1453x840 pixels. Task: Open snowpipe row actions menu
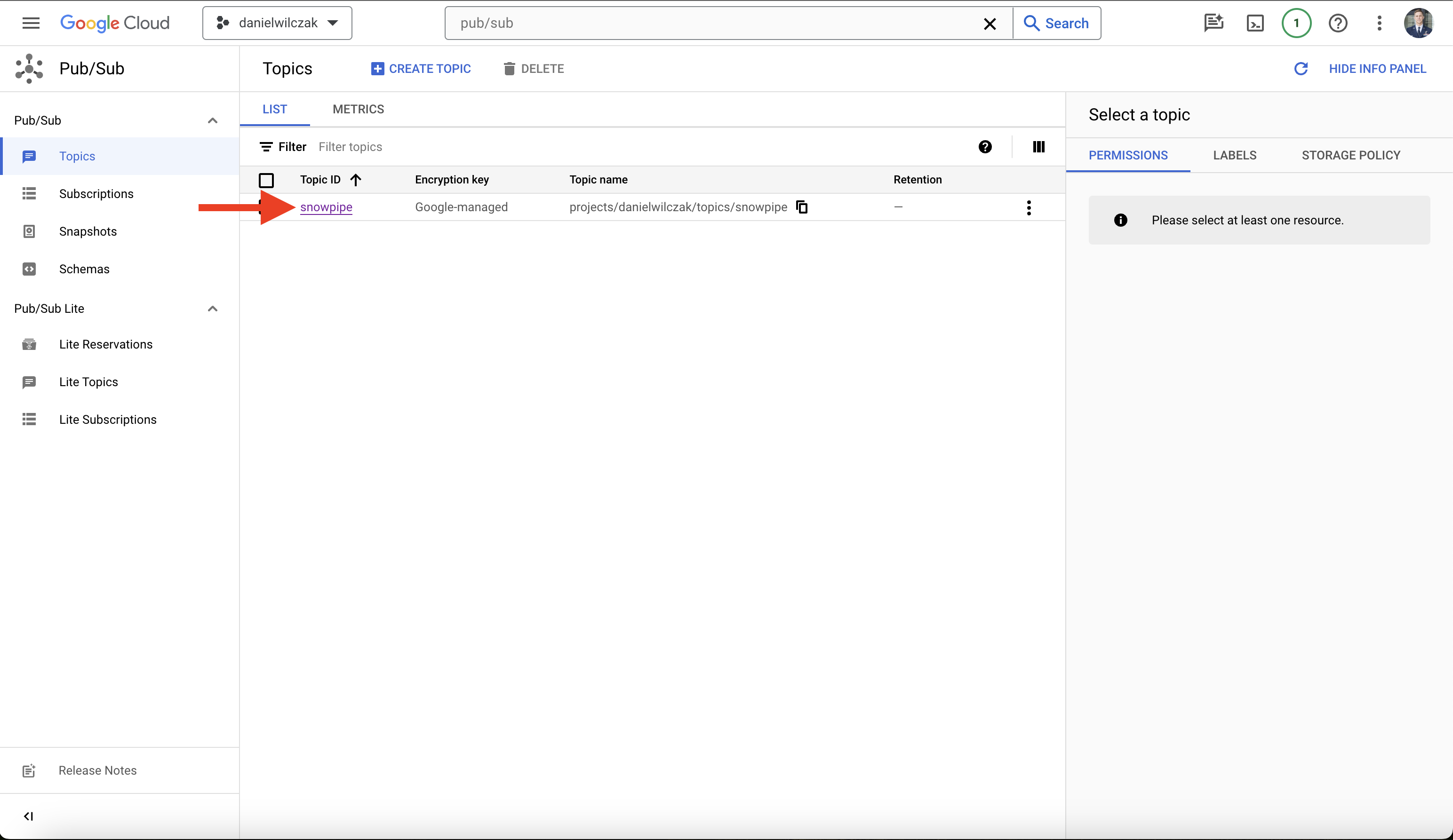point(1029,207)
